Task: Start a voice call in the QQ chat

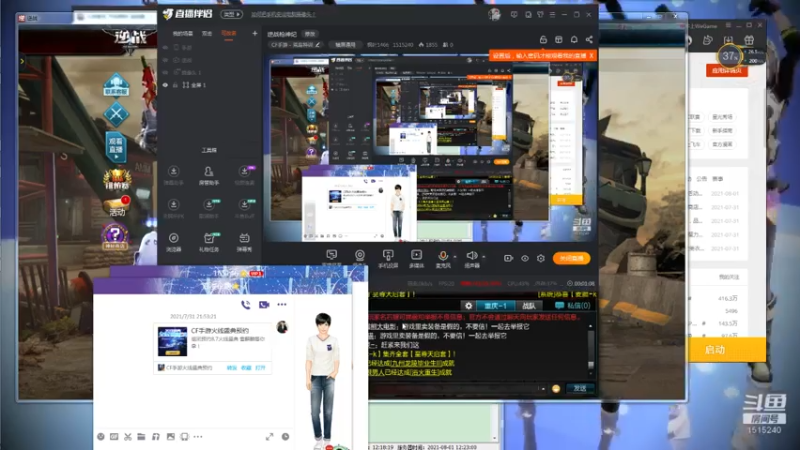Action: coord(245,305)
